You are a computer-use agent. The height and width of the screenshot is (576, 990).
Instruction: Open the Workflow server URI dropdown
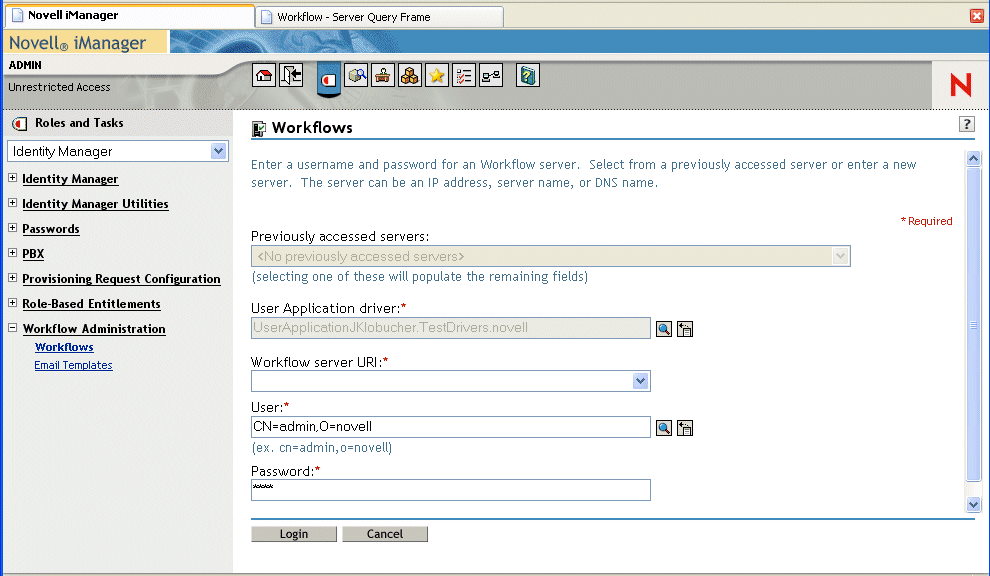(x=641, y=381)
